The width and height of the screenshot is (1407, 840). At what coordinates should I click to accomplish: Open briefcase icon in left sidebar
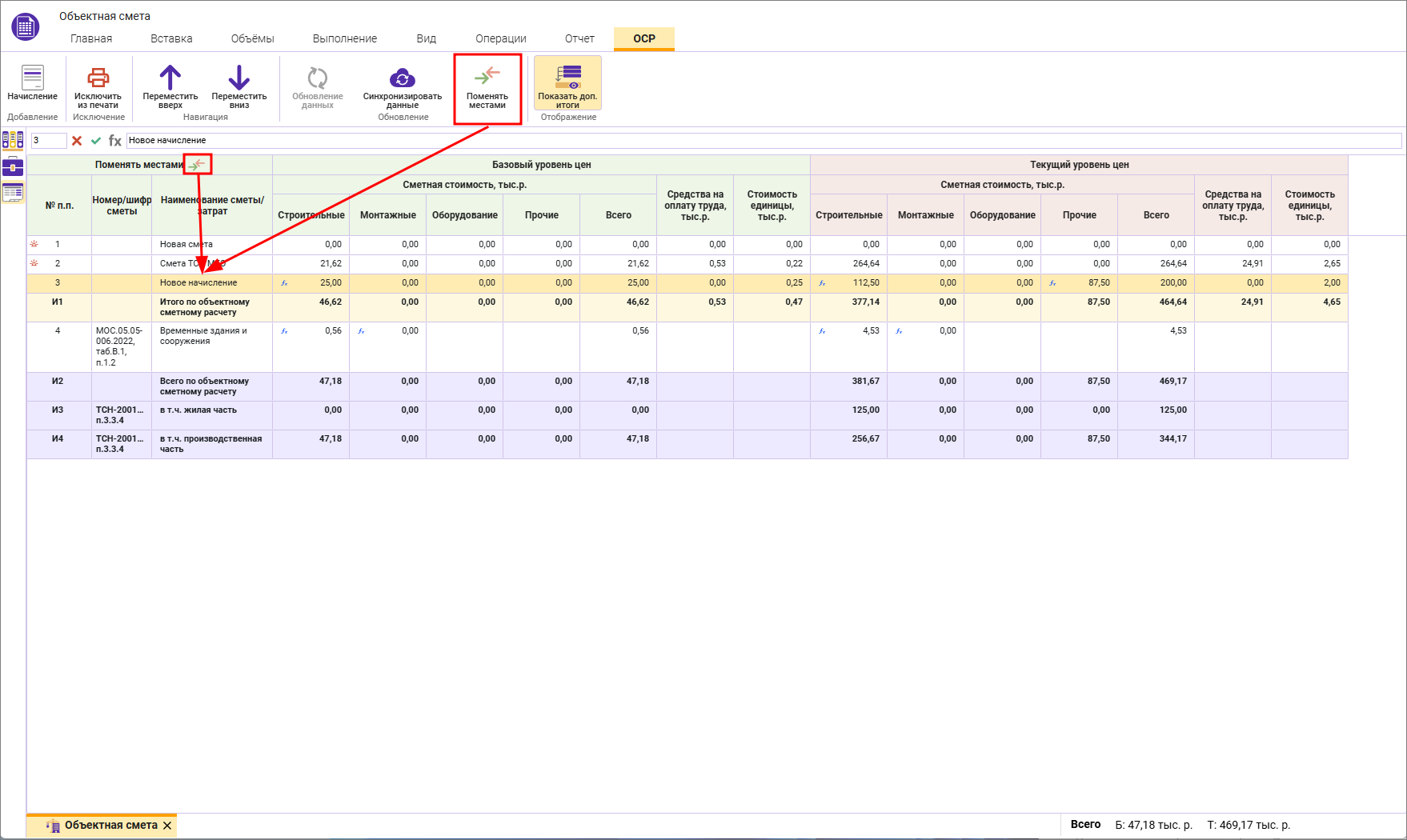coord(13,166)
